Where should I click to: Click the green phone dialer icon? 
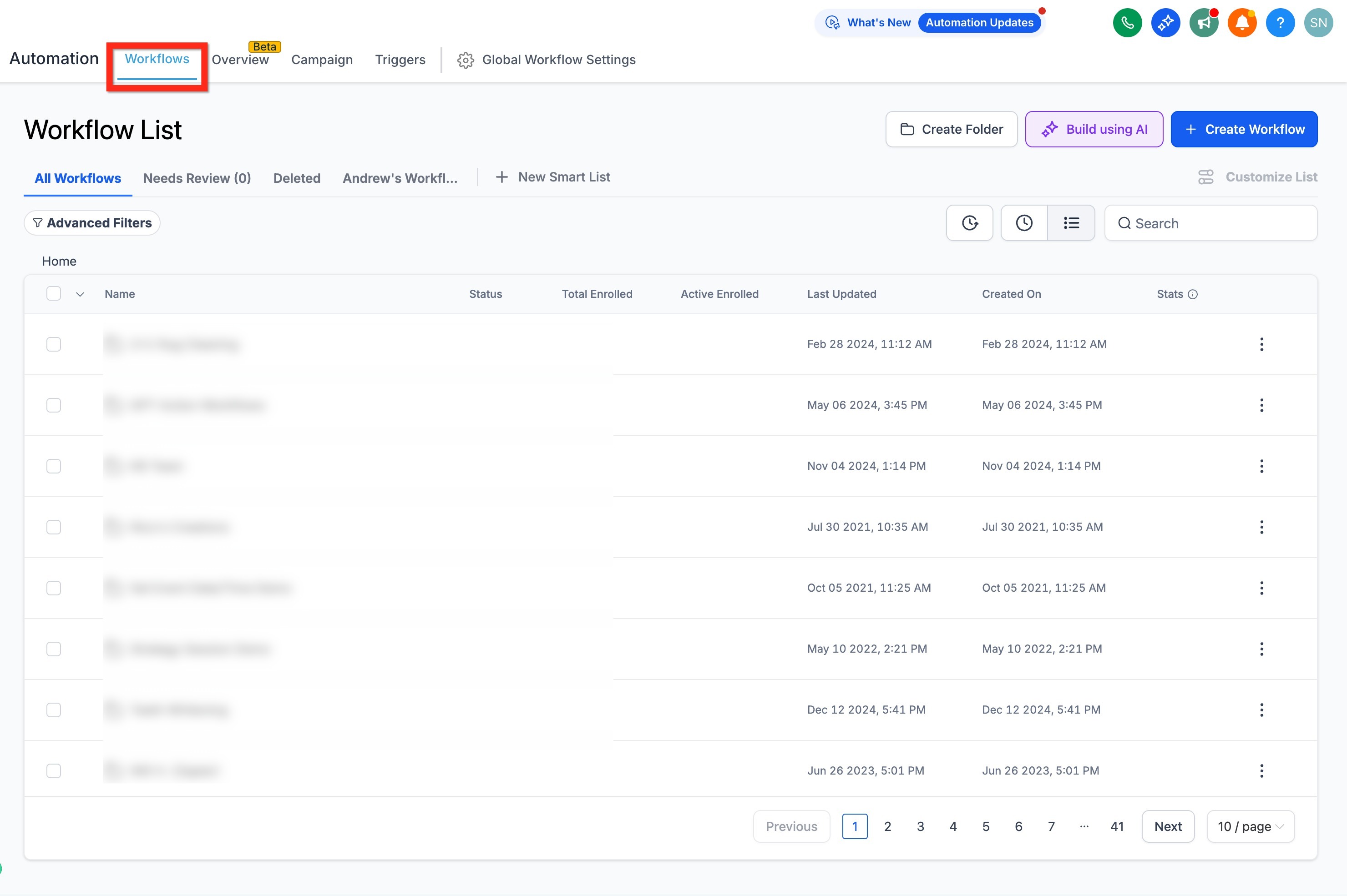coord(1127,23)
